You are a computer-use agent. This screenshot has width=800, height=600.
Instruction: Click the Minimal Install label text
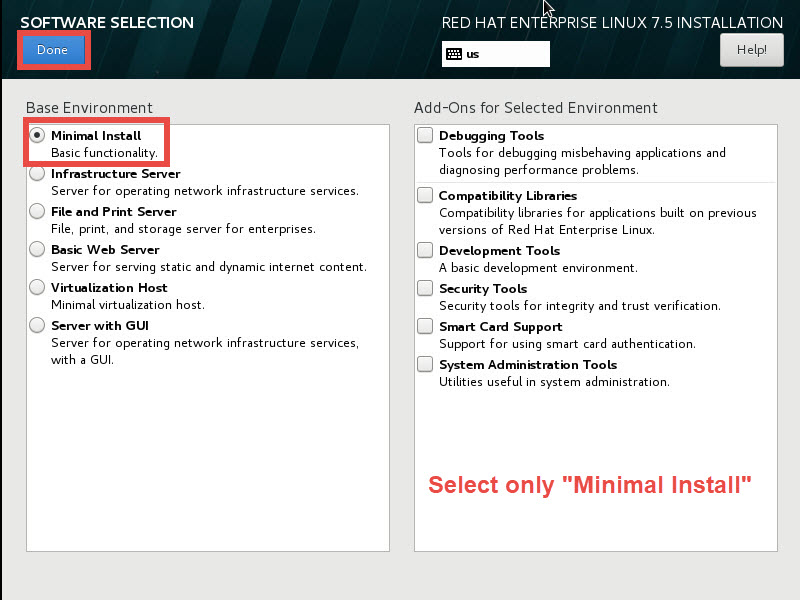coord(96,135)
